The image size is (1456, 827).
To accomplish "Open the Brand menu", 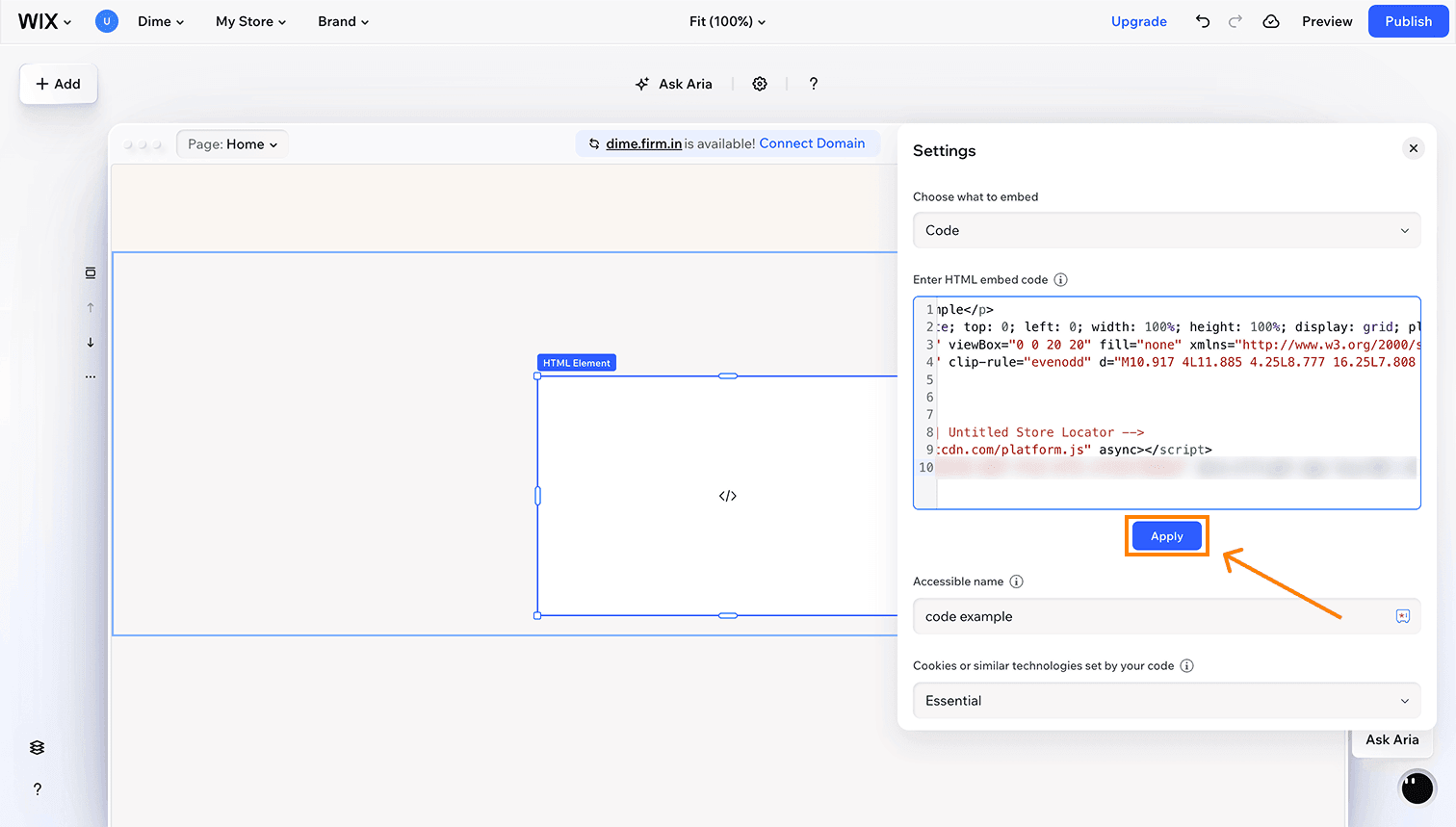I will pos(344,21).
